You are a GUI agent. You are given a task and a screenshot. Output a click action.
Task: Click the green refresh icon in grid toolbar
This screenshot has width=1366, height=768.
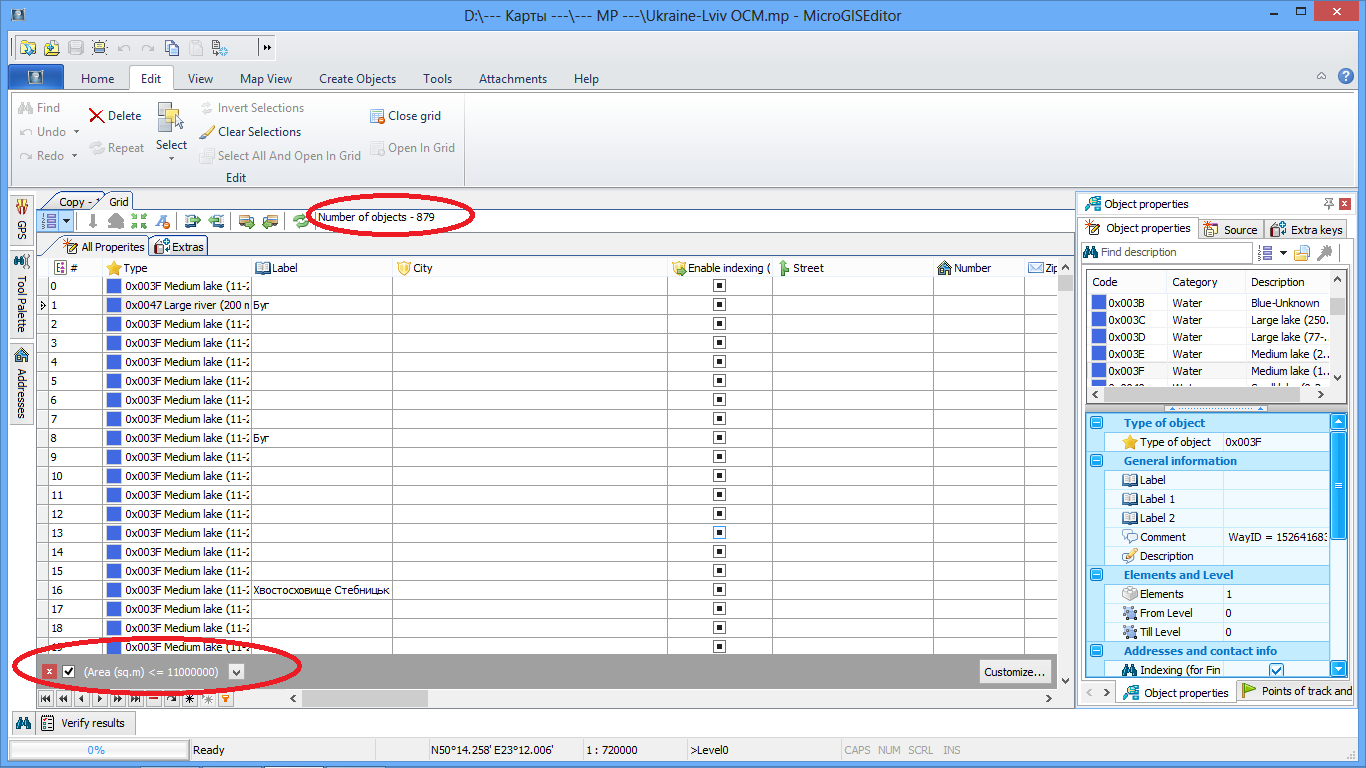tap(301, 221)
